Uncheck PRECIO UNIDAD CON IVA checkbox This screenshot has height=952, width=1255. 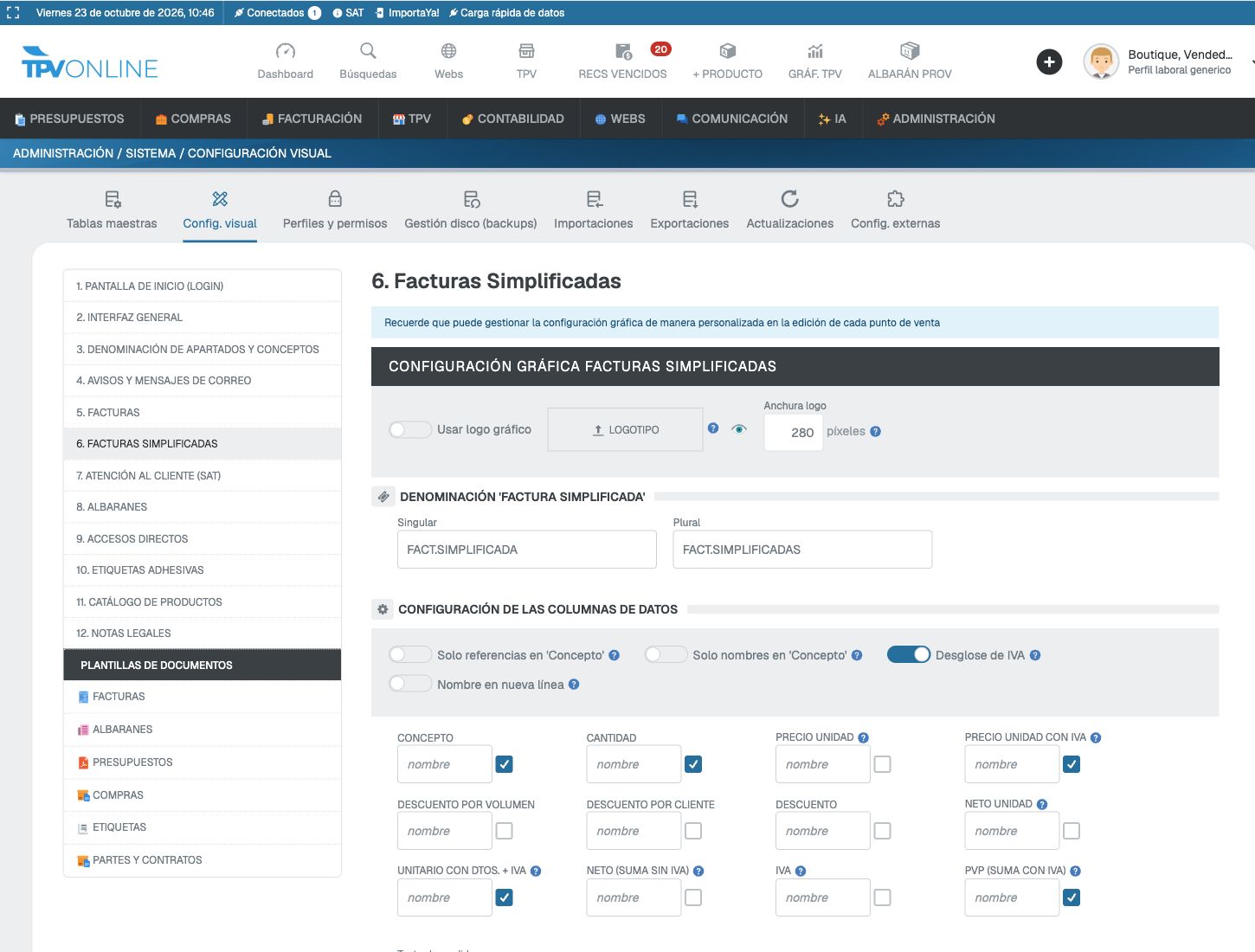(x=1072, y=764)
